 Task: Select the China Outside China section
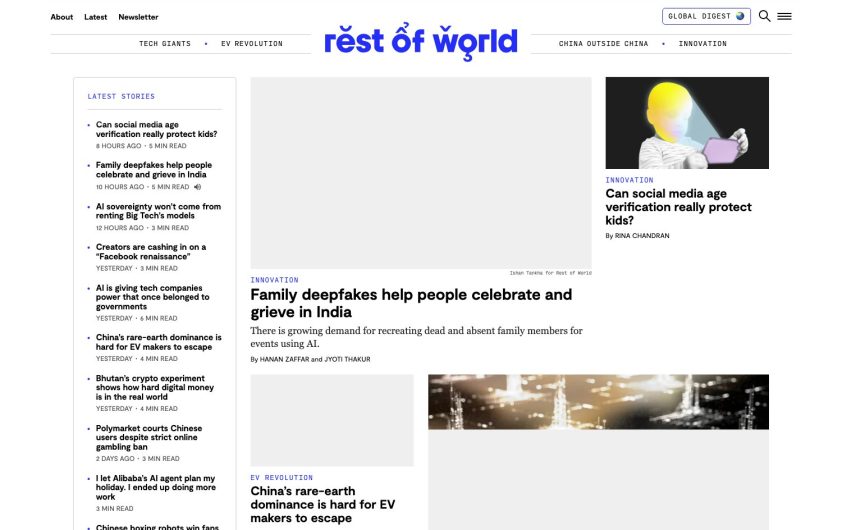click(603, 43)
